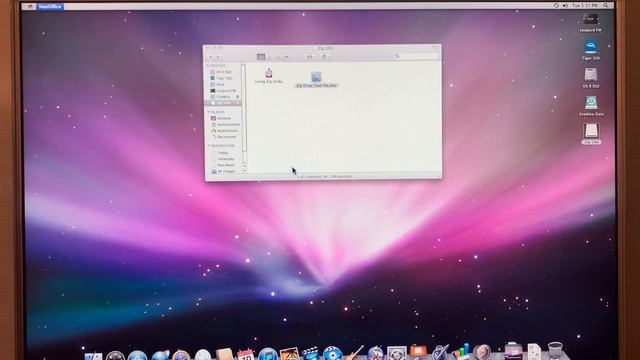Launch GarageBand from the Dock
640x360 pixels.
354,353
